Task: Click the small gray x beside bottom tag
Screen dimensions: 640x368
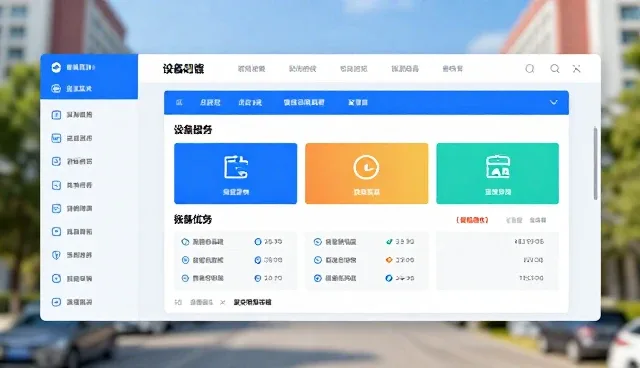Action: (x=222, y=302)
